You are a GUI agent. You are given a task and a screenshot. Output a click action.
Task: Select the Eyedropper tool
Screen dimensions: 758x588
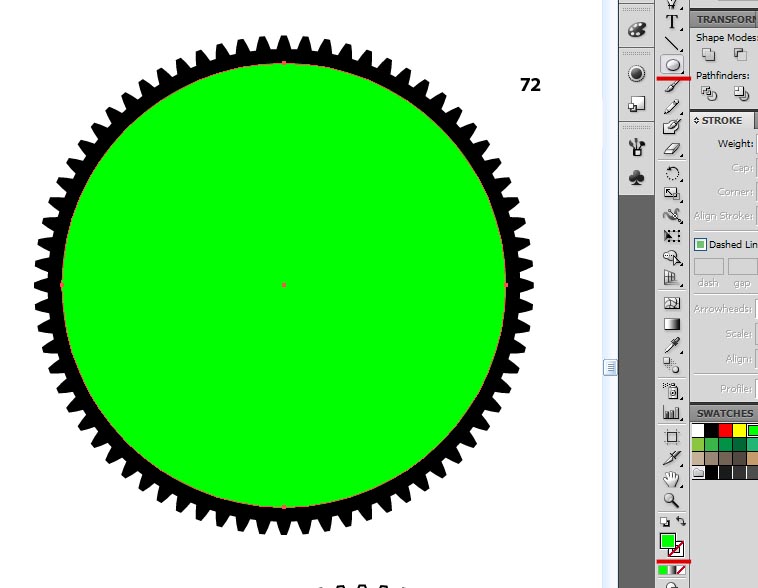pos(672,345)
